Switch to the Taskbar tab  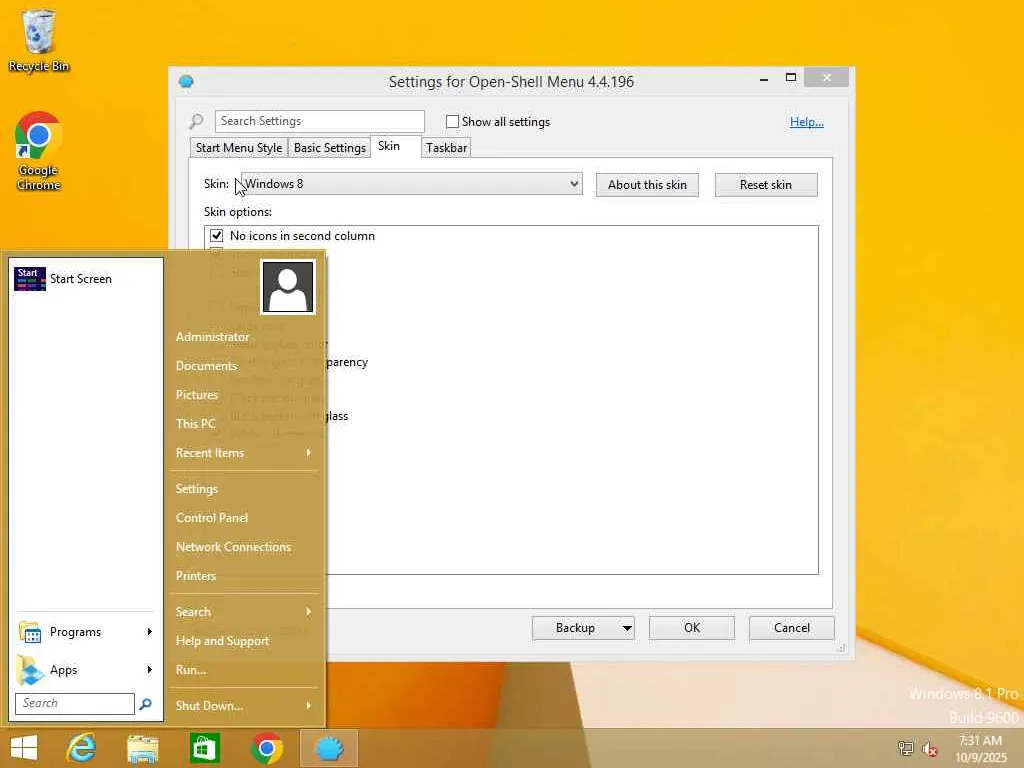tap(446, 148)
